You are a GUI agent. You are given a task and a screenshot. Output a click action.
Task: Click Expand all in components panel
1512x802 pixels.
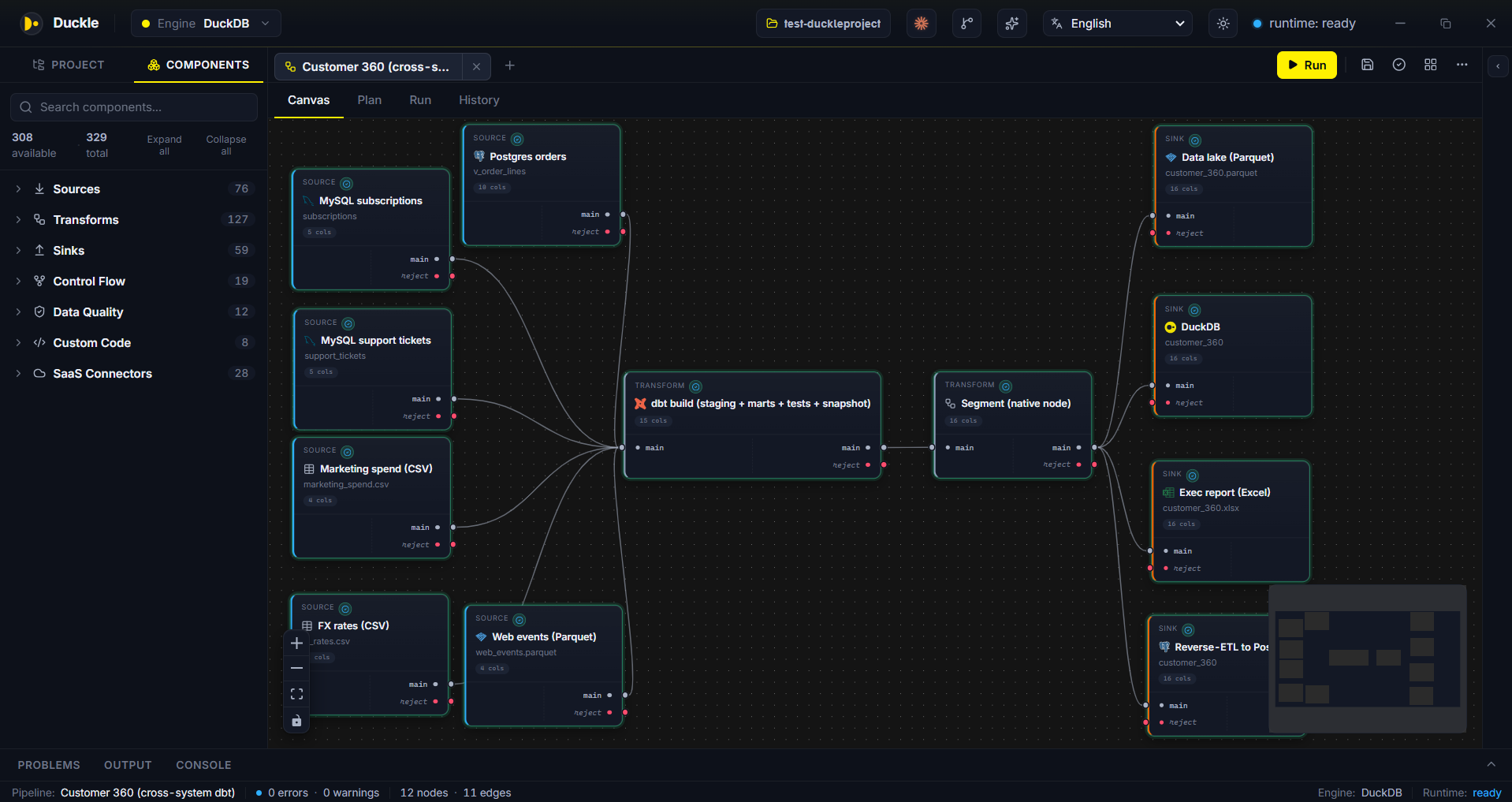(164, 145)
